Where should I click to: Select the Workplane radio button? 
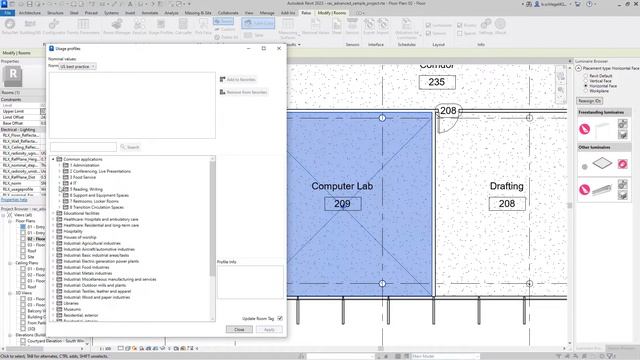(x=586, y=91)
